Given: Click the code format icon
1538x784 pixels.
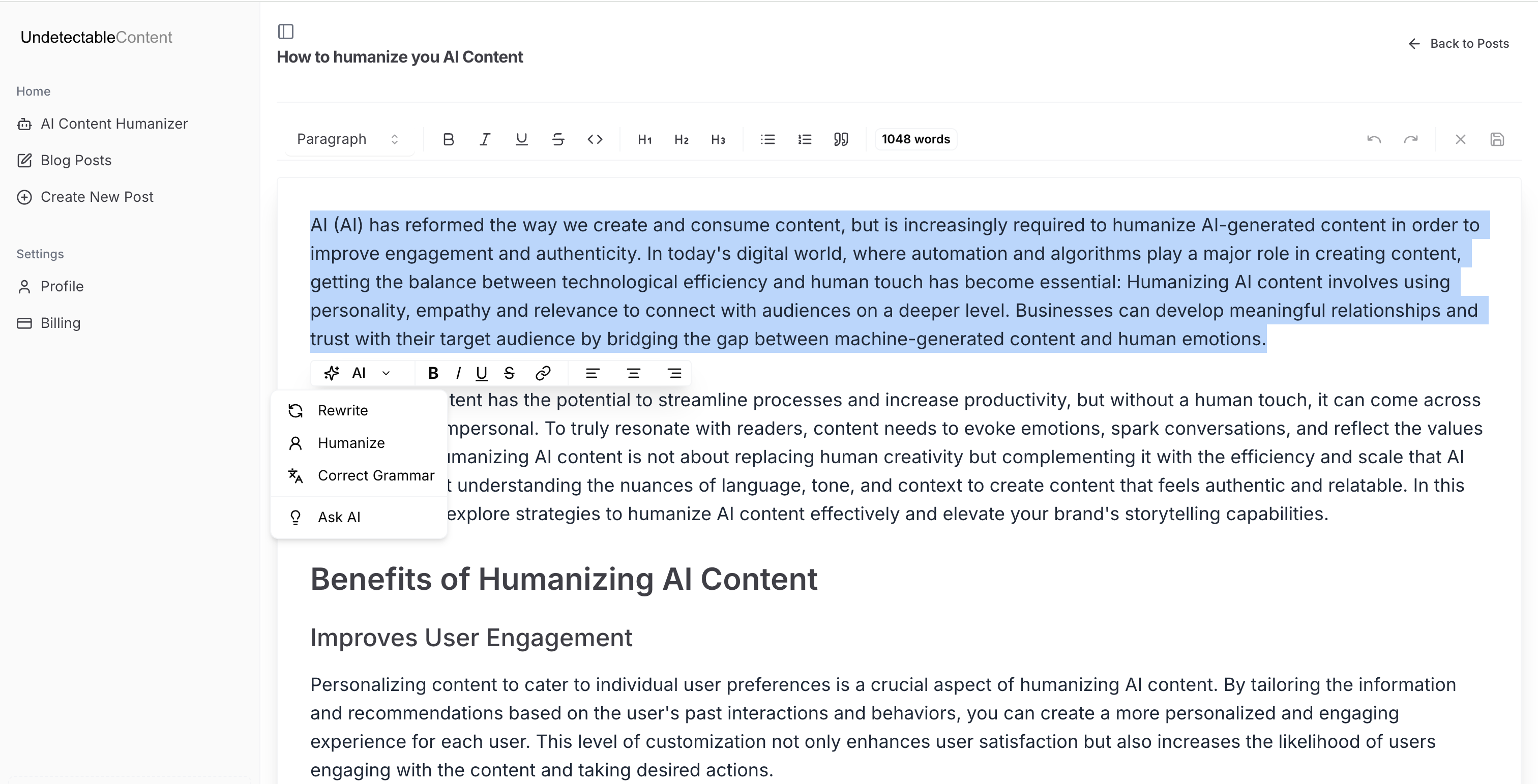Looking at the screenshot, I should tap(595, 139).
